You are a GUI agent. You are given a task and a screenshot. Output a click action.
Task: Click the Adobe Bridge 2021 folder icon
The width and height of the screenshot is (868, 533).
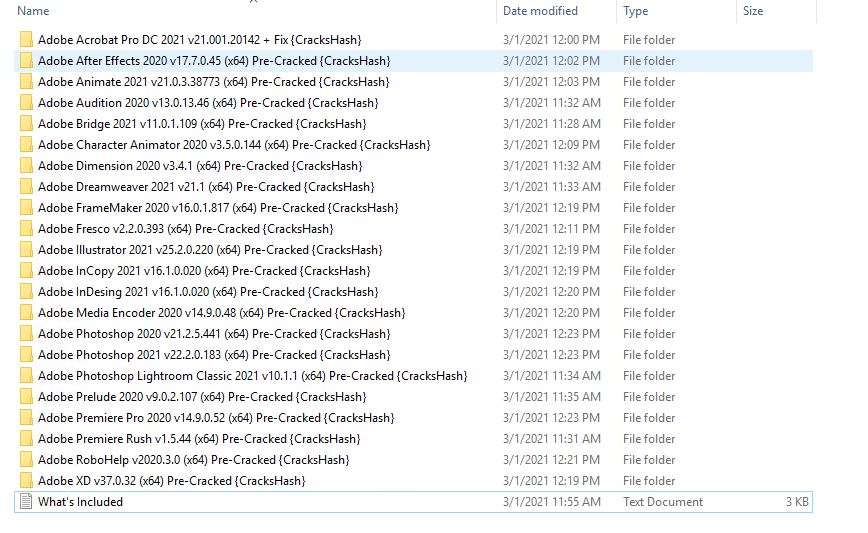click(26, 124)
